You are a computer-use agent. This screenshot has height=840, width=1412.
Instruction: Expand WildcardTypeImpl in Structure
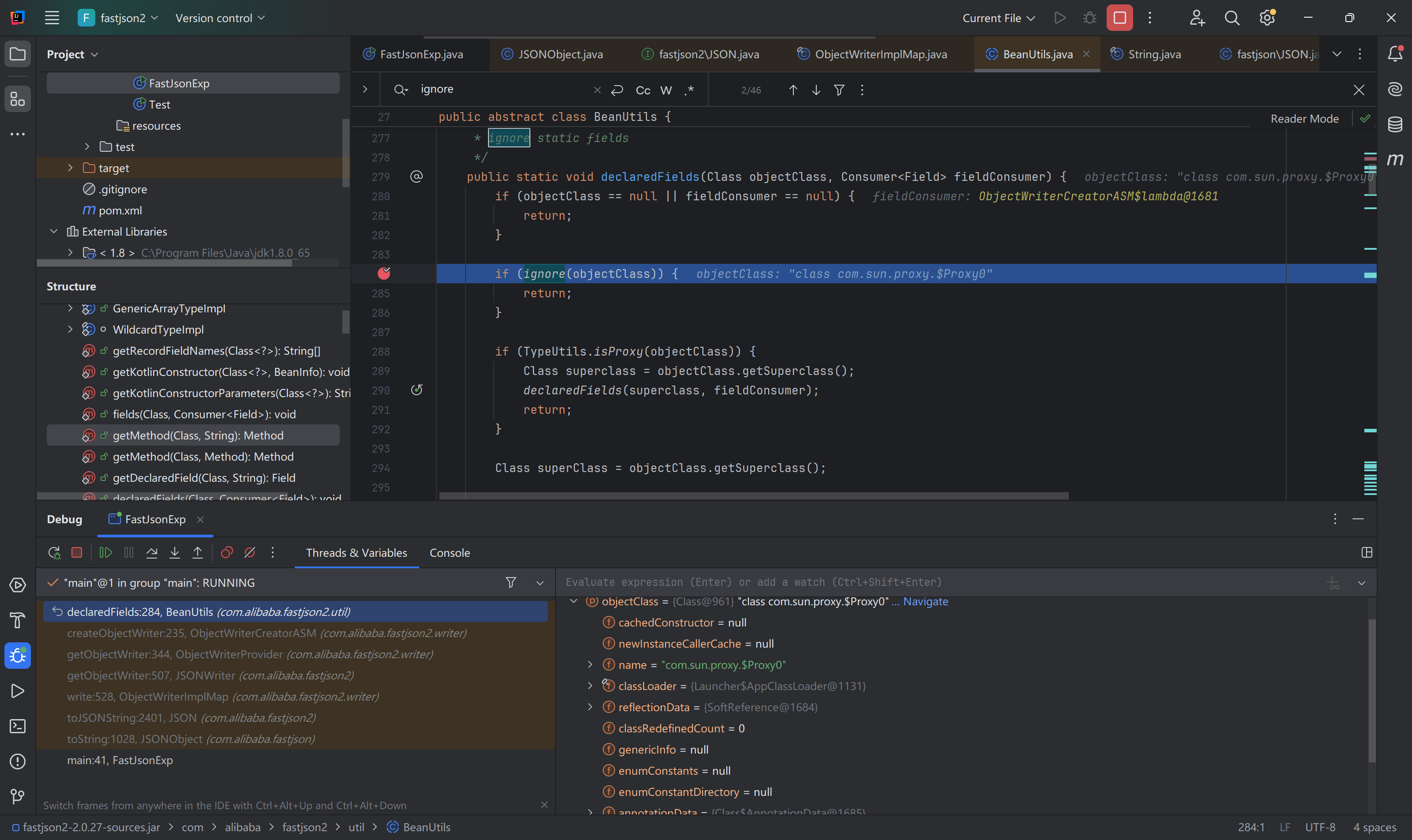click(70, 330)
